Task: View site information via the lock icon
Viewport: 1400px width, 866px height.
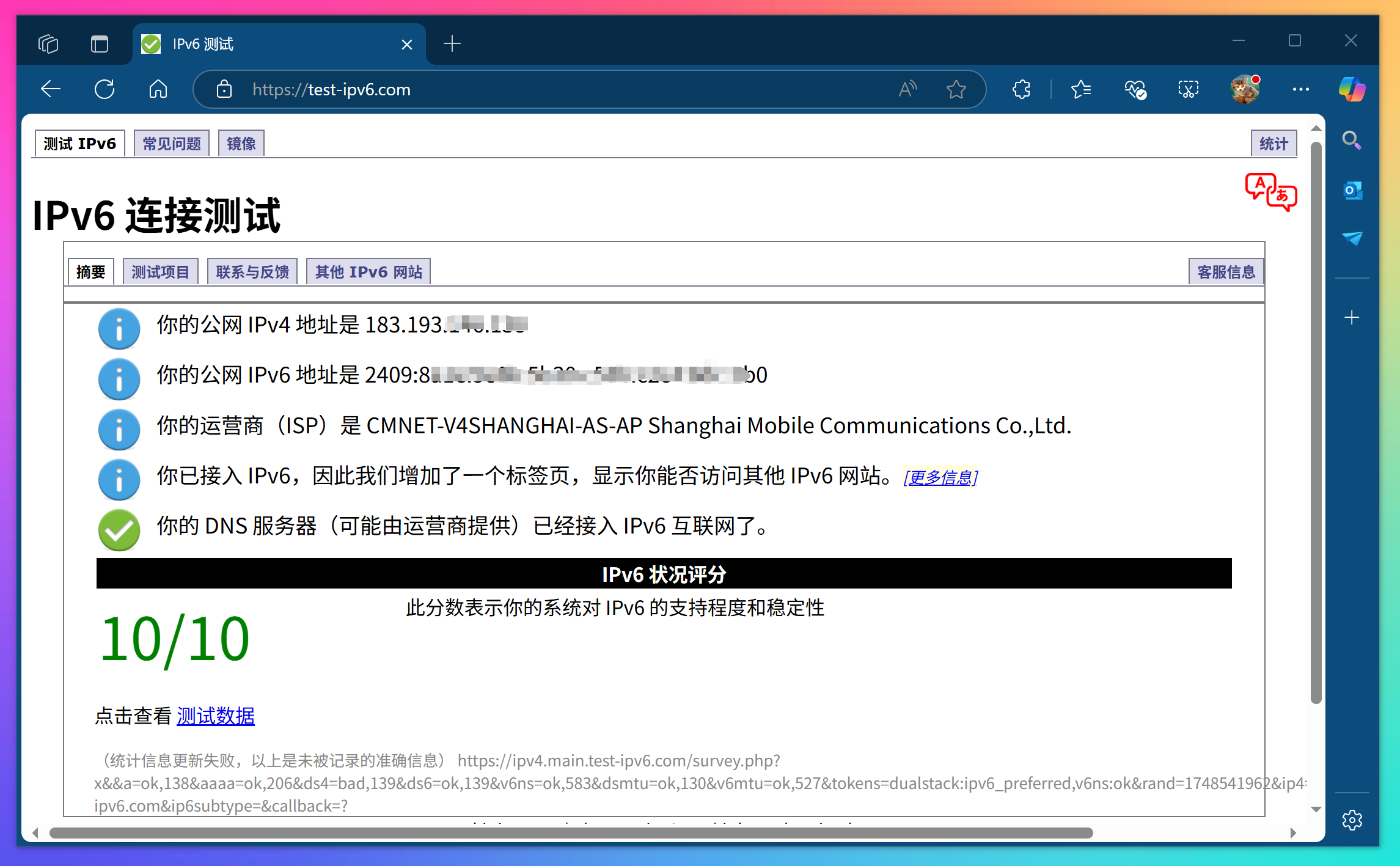Action: tap(224, 89)
